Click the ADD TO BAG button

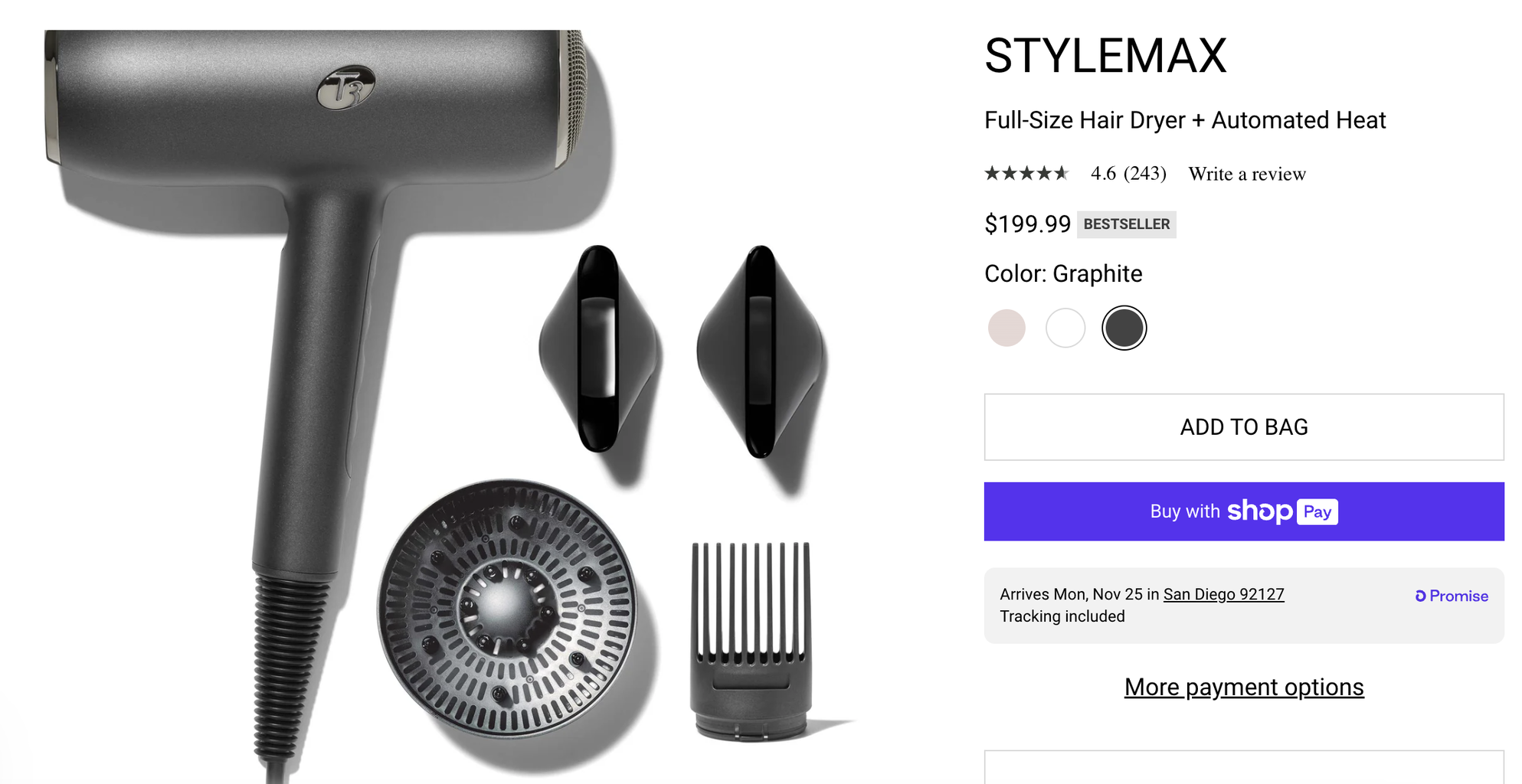(x=1244, y=427)
